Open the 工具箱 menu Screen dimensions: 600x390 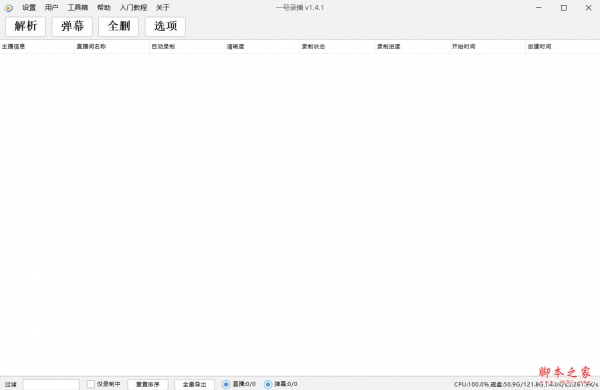[x=78, y=8]
